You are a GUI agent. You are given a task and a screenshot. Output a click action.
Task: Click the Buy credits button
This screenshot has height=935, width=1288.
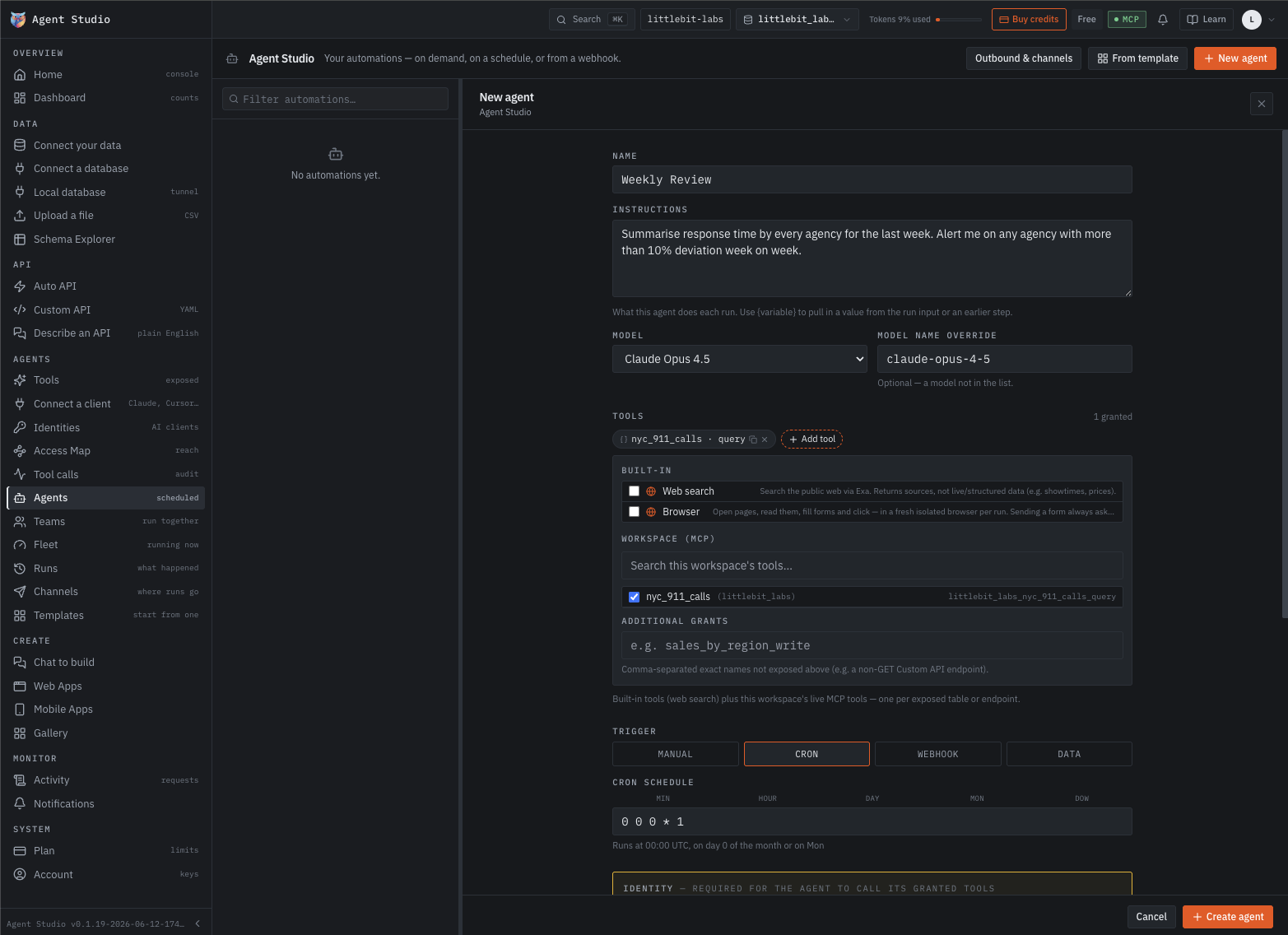coord(1029,20)
